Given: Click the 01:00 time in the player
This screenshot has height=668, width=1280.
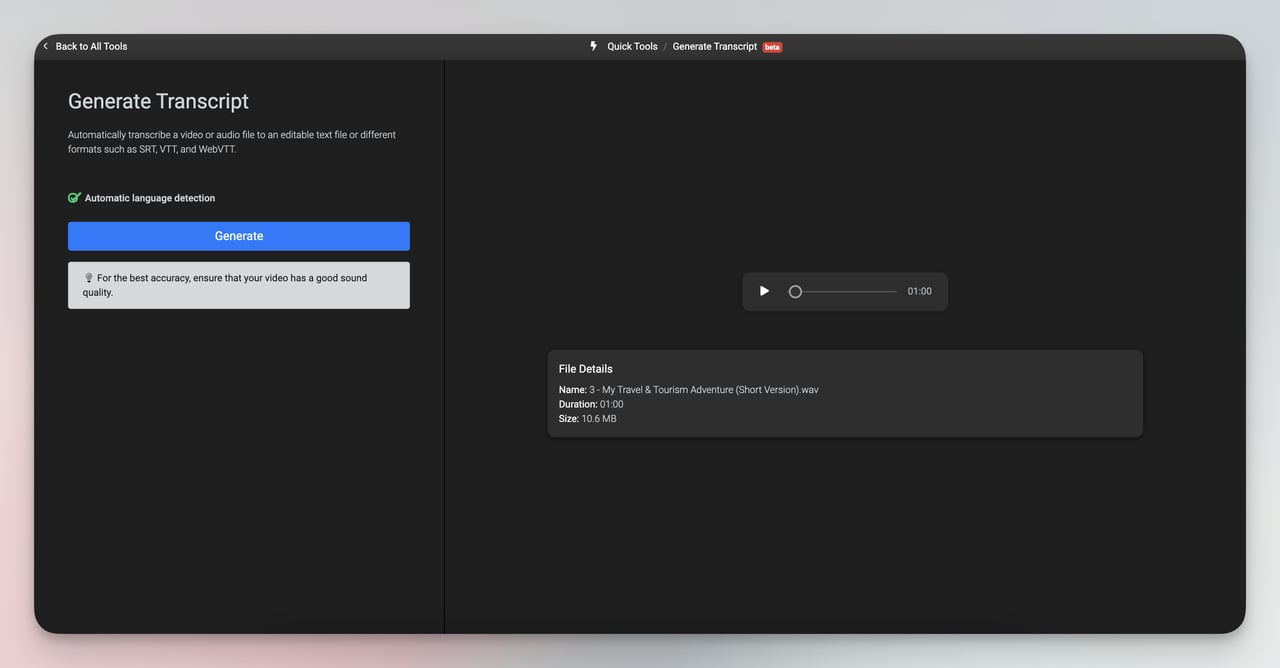Looking at the screenshot, I should coord(919,291).
